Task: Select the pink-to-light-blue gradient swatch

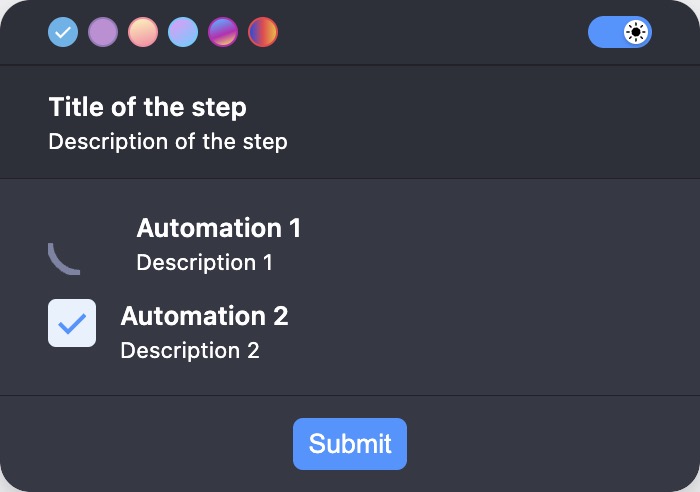Action: pyautogui.click(x=183, y=32)
